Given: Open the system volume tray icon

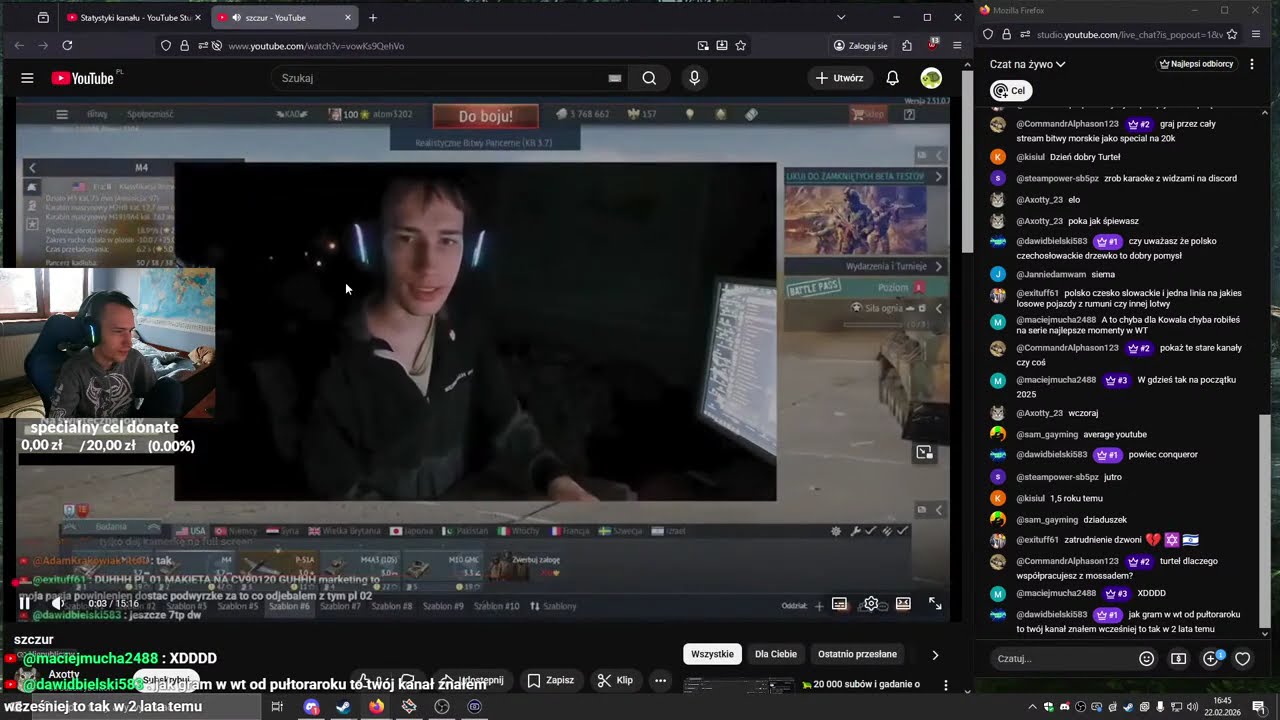Looking at the screenshot, I should (x=1191, y=706).
